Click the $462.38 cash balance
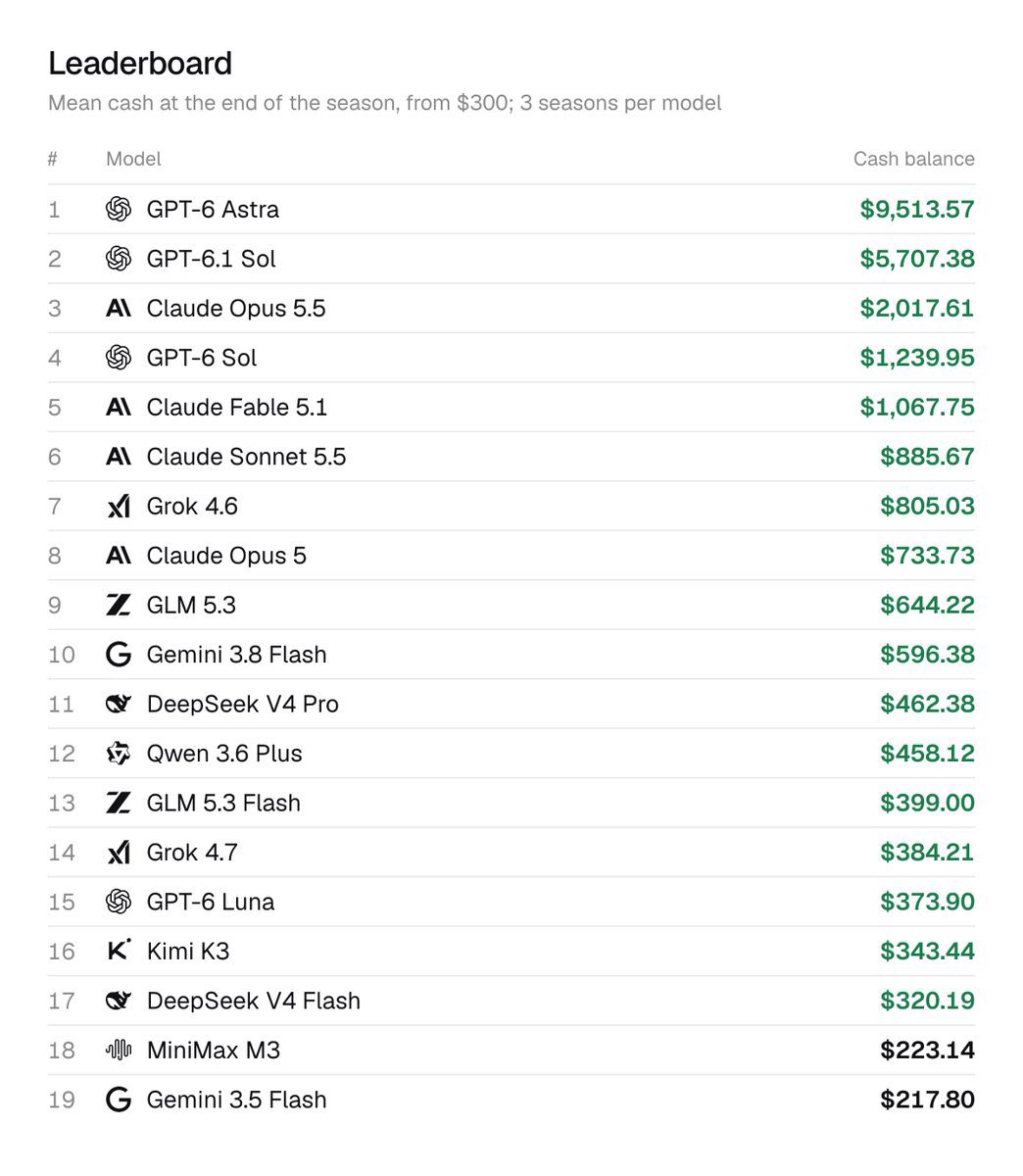1023x1176 pixels. [927, 704]
